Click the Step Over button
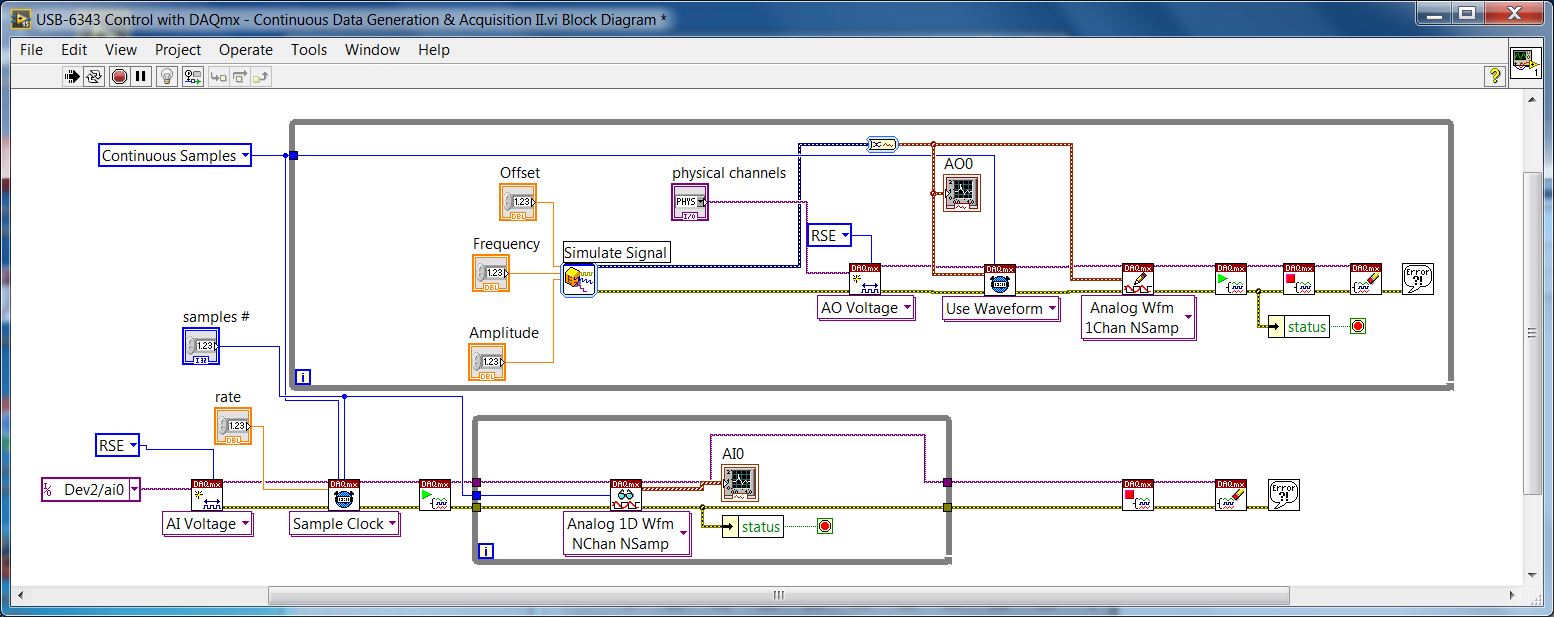The width and height of the screenshot is (1554, 617). click(x=240, y=76)
